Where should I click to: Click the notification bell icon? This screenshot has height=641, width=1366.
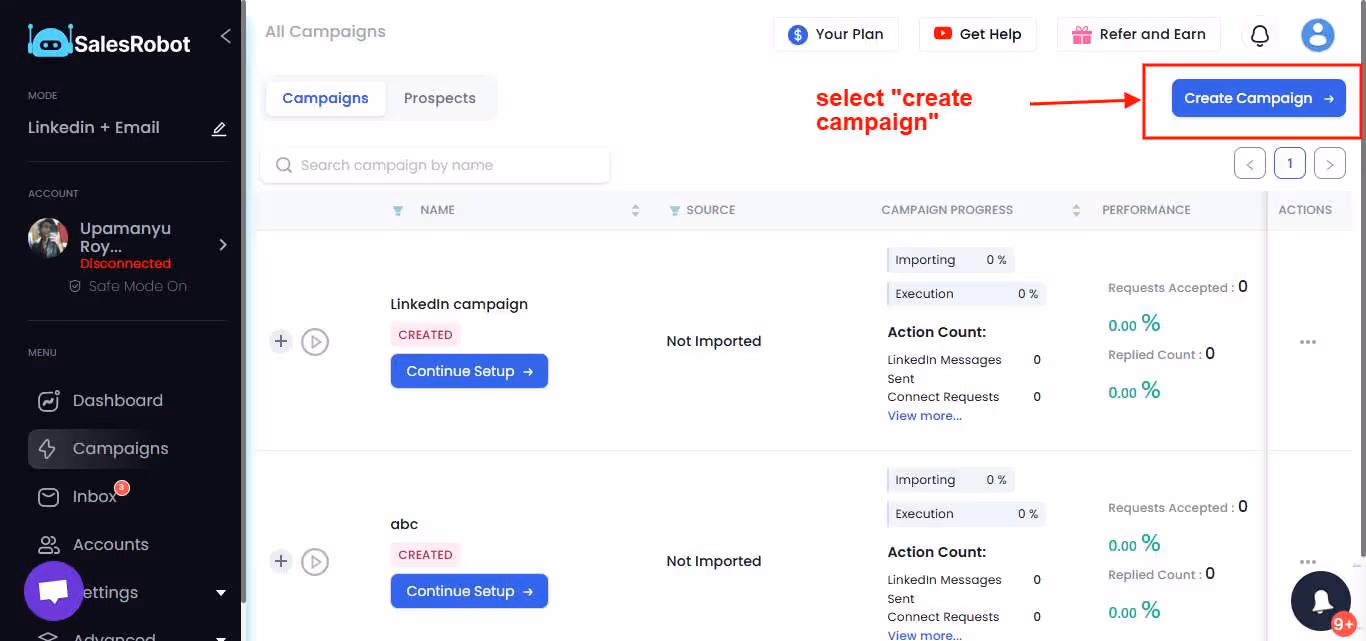1259,34
